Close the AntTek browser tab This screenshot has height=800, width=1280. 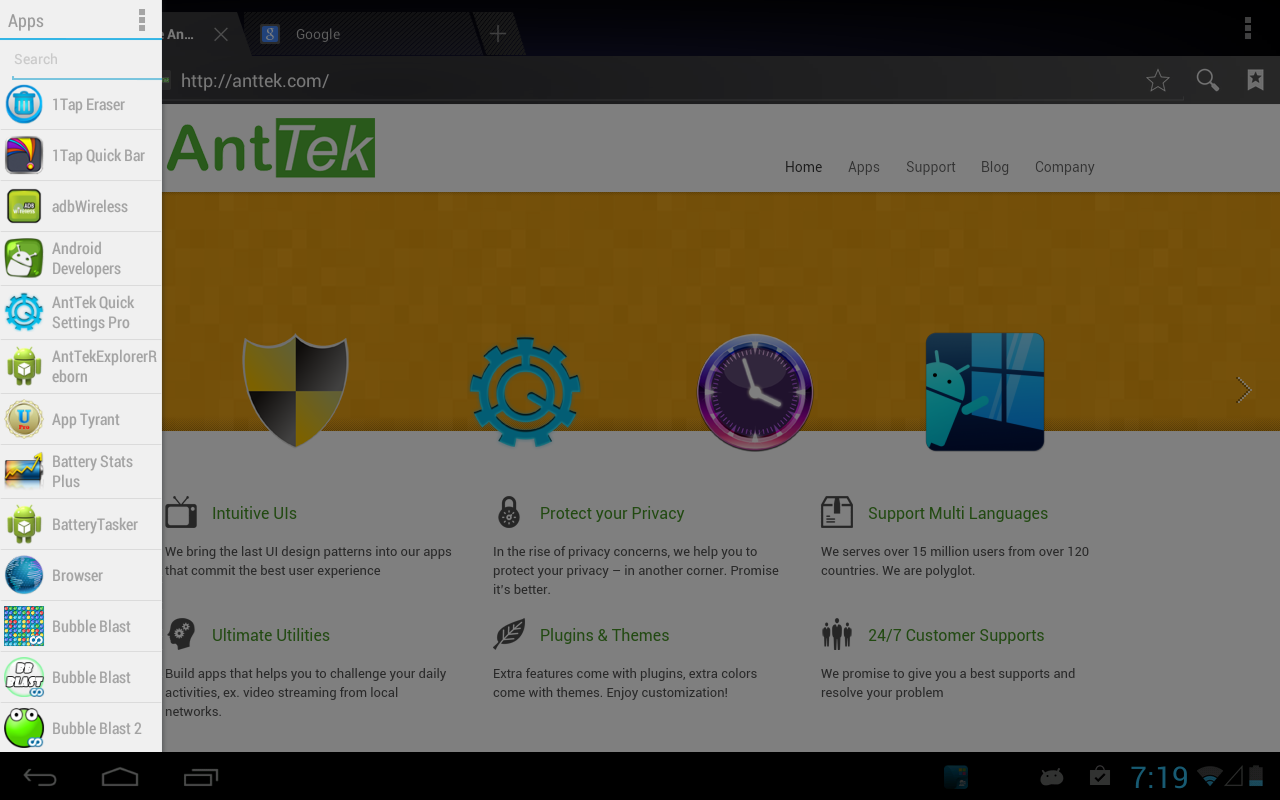click(220, 33)
